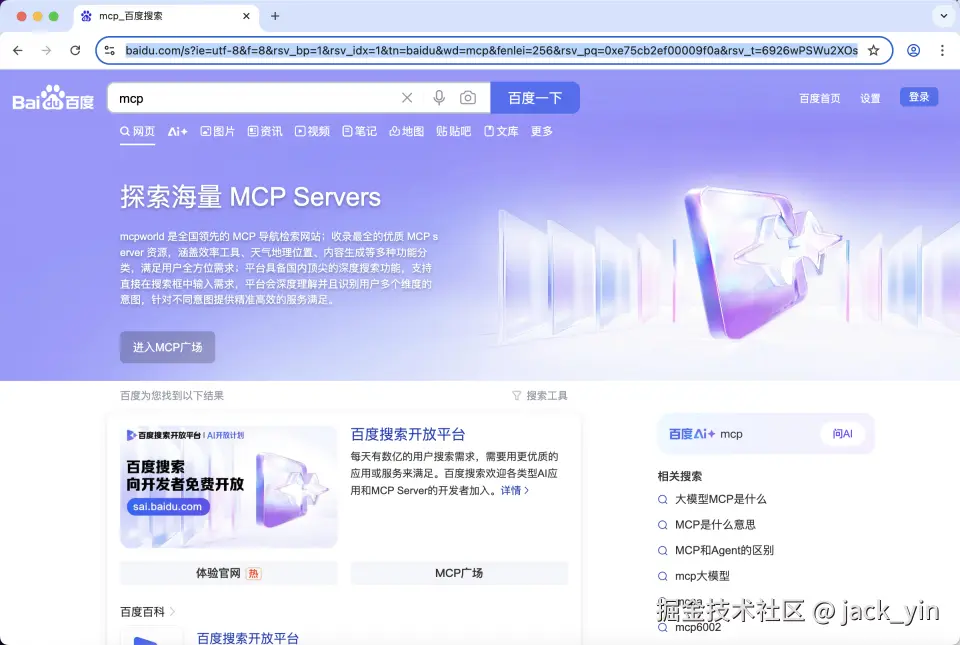Close the mcp_百度搜索 tab

tap(246, 16)
